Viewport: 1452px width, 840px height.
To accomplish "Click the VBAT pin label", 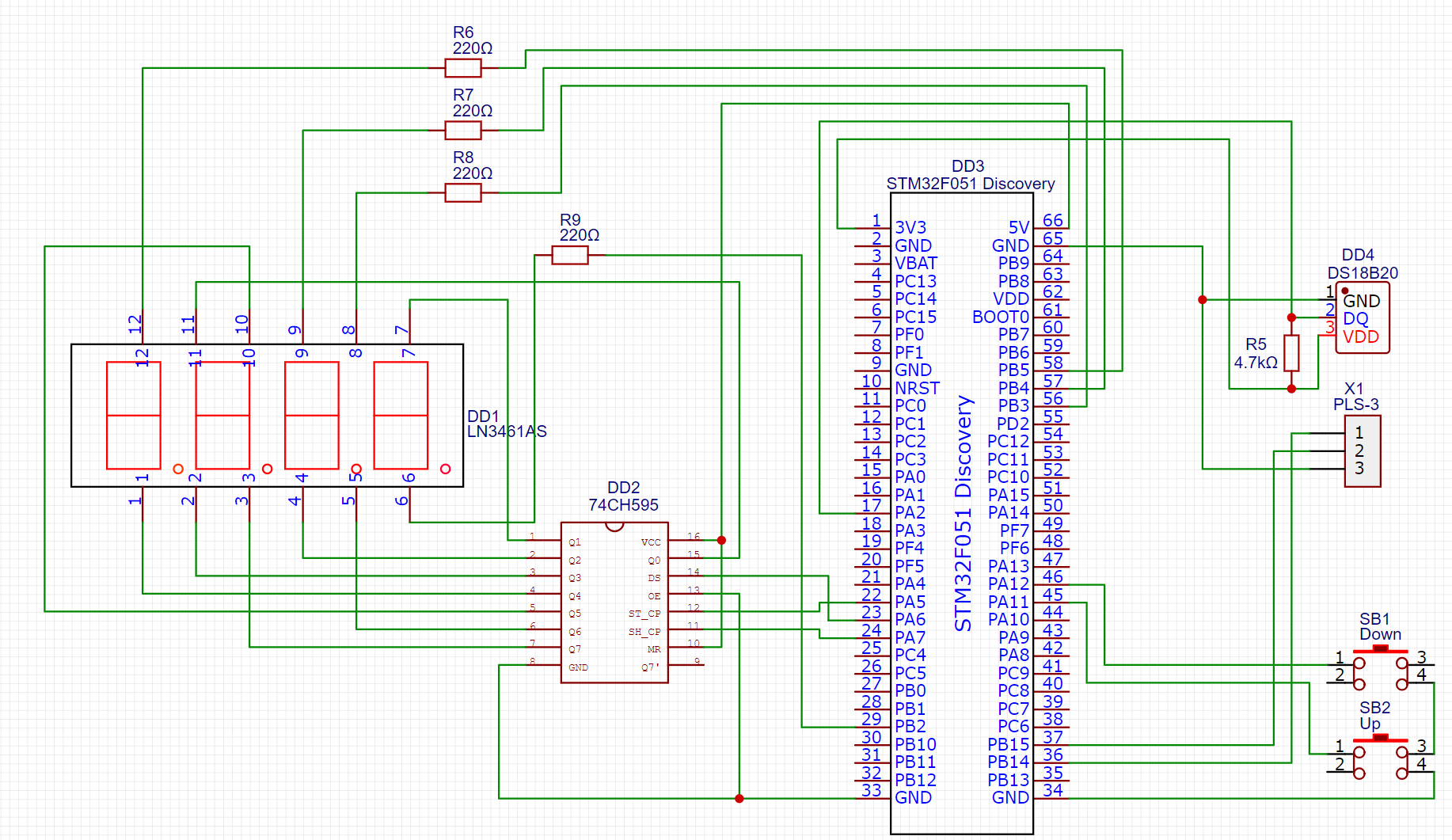I will click(916, 263).
